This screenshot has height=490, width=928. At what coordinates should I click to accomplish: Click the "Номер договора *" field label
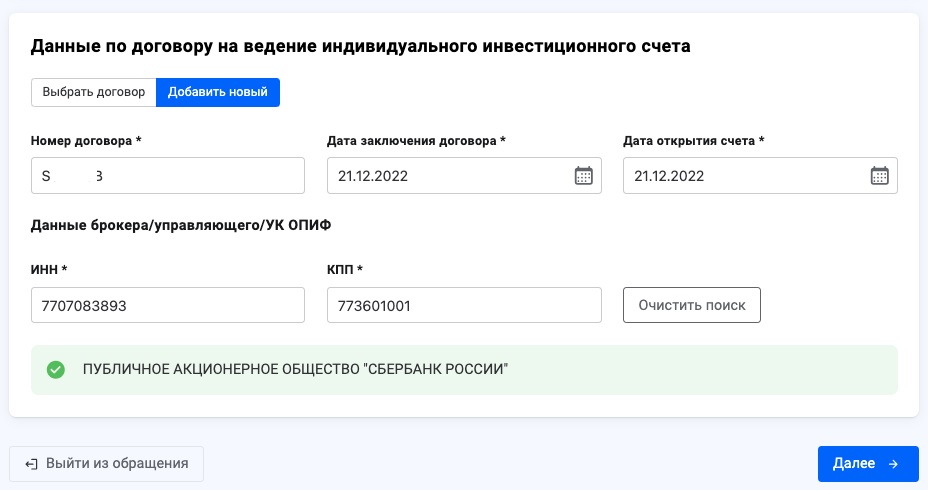coord(86,141)
